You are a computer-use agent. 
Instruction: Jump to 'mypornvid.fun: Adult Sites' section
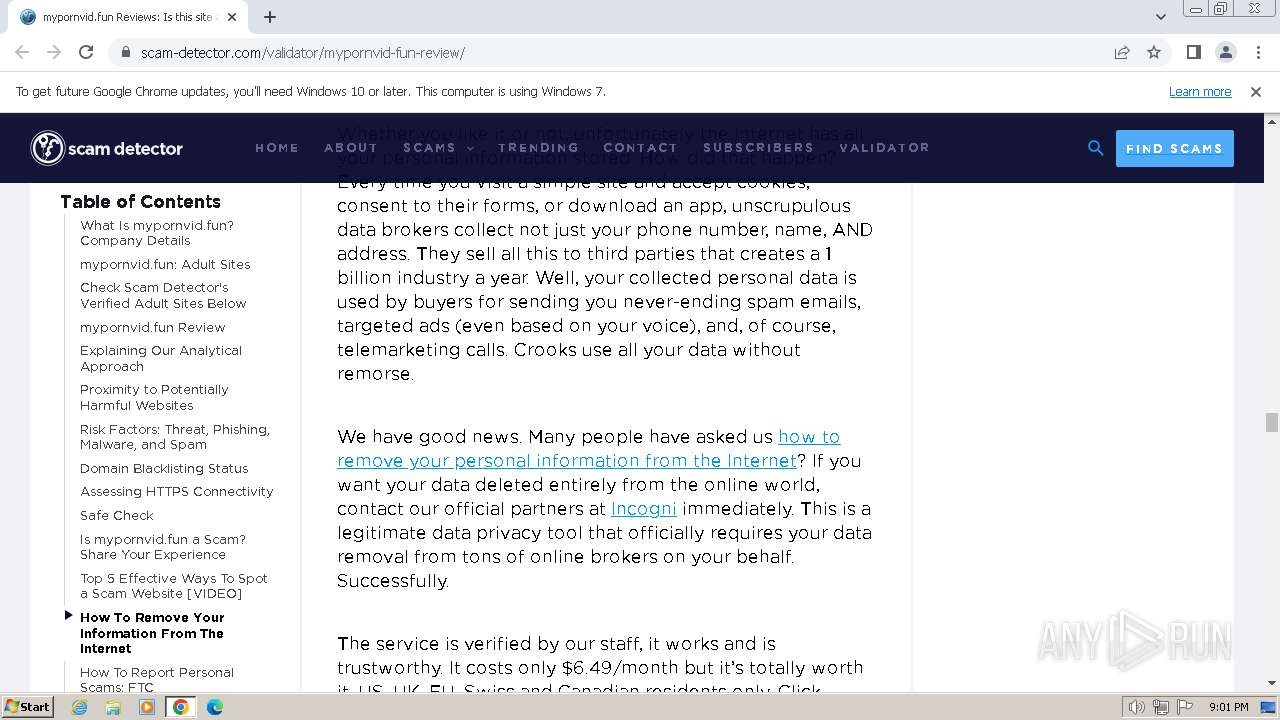[x=165, y=264]
